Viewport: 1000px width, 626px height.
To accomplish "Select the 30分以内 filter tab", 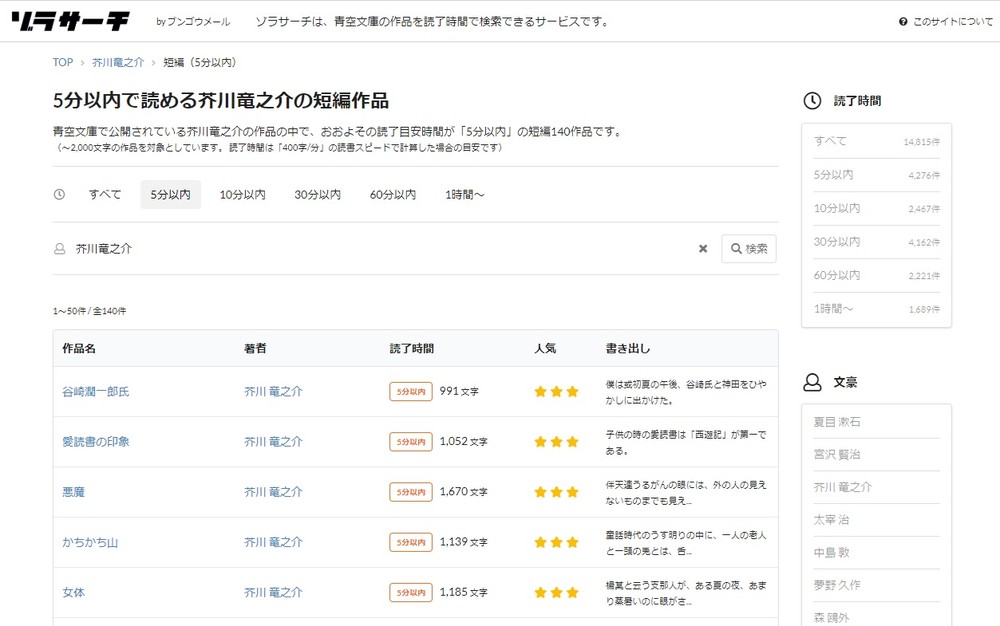I will click(317, 195).
